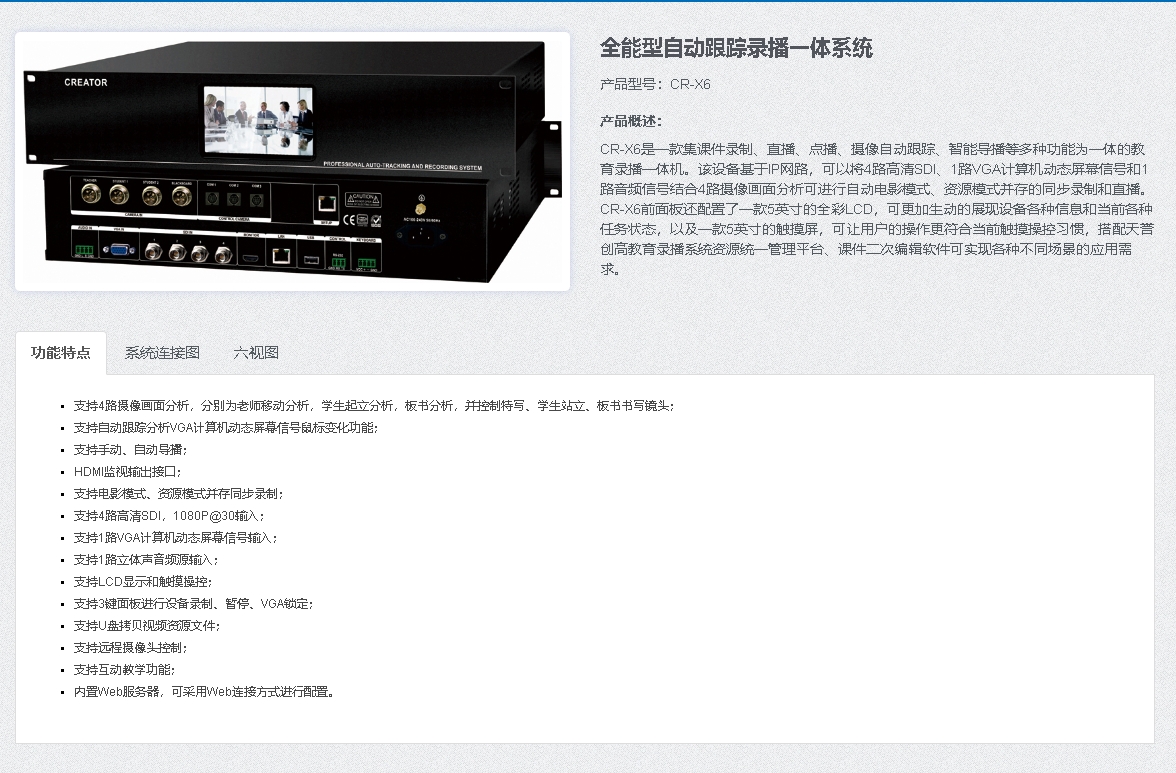Click the CREATOR logo on the device image

pos(86,82)
